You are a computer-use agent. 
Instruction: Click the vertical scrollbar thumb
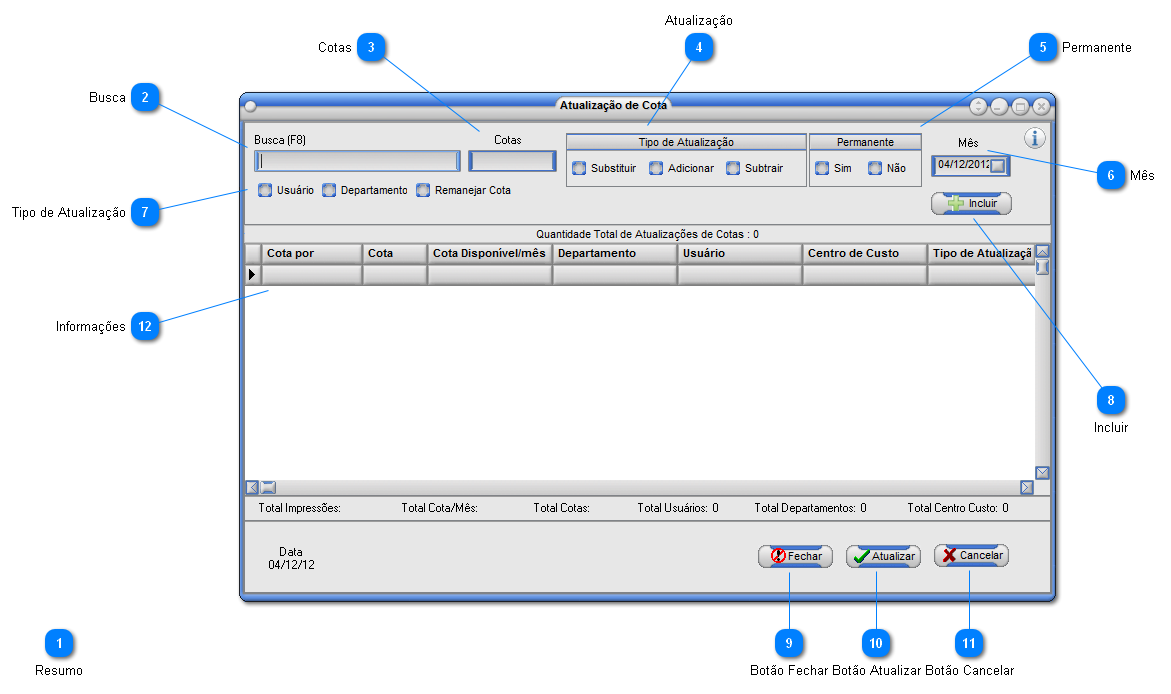pos(1043,267)
